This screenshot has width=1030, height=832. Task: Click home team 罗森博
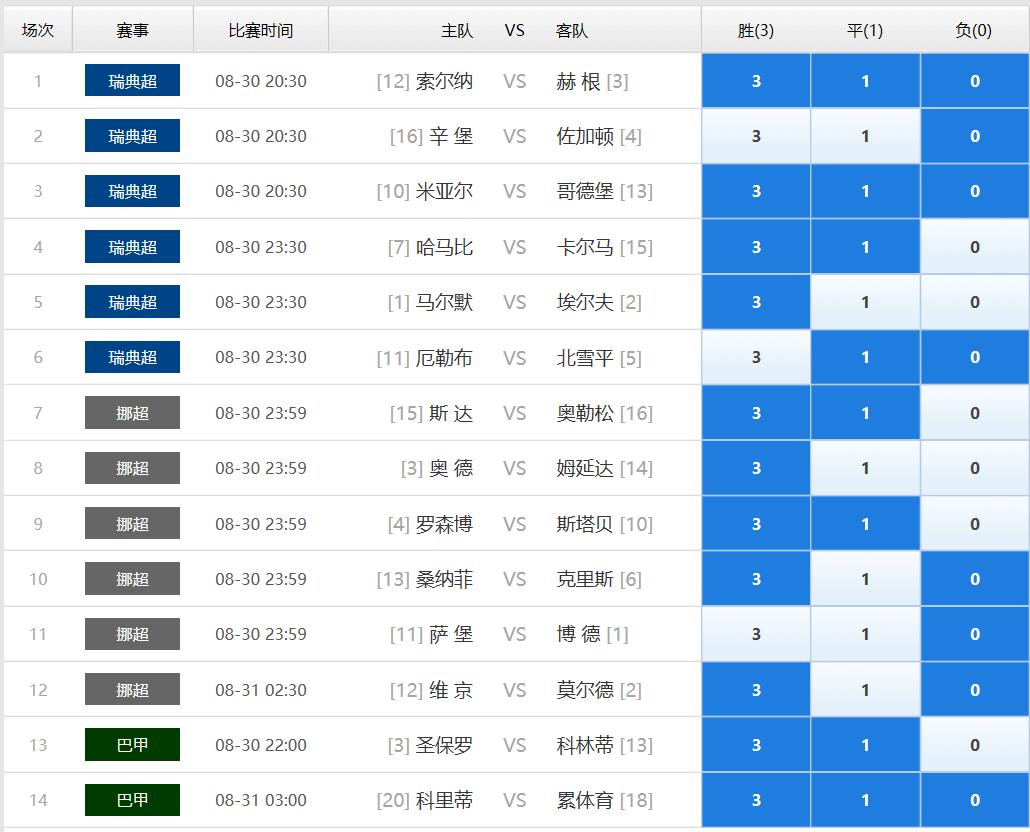(444, 524)
